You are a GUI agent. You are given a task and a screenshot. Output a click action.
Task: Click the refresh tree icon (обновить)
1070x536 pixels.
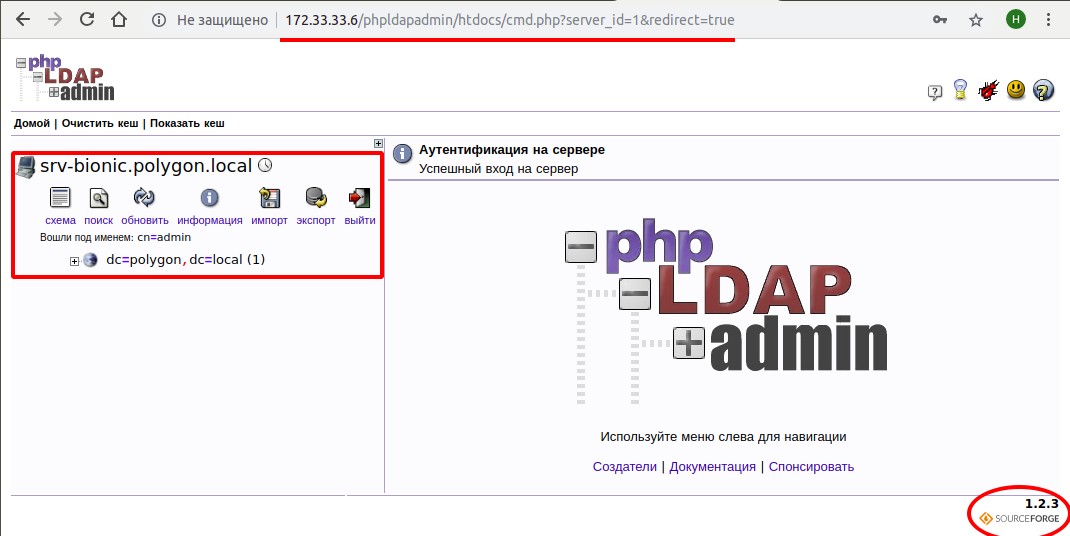[x=144, y=198]
